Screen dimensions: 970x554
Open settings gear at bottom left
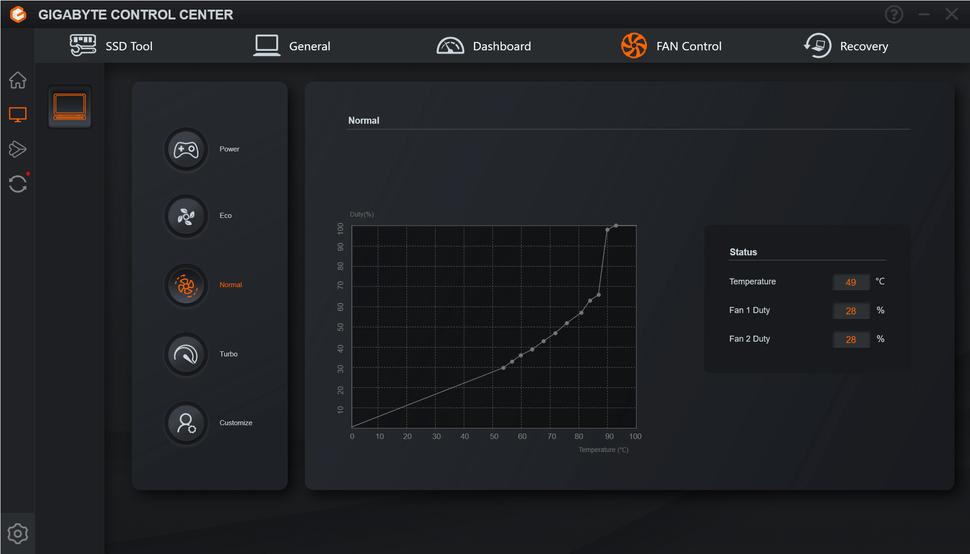[x=17, y=534]
